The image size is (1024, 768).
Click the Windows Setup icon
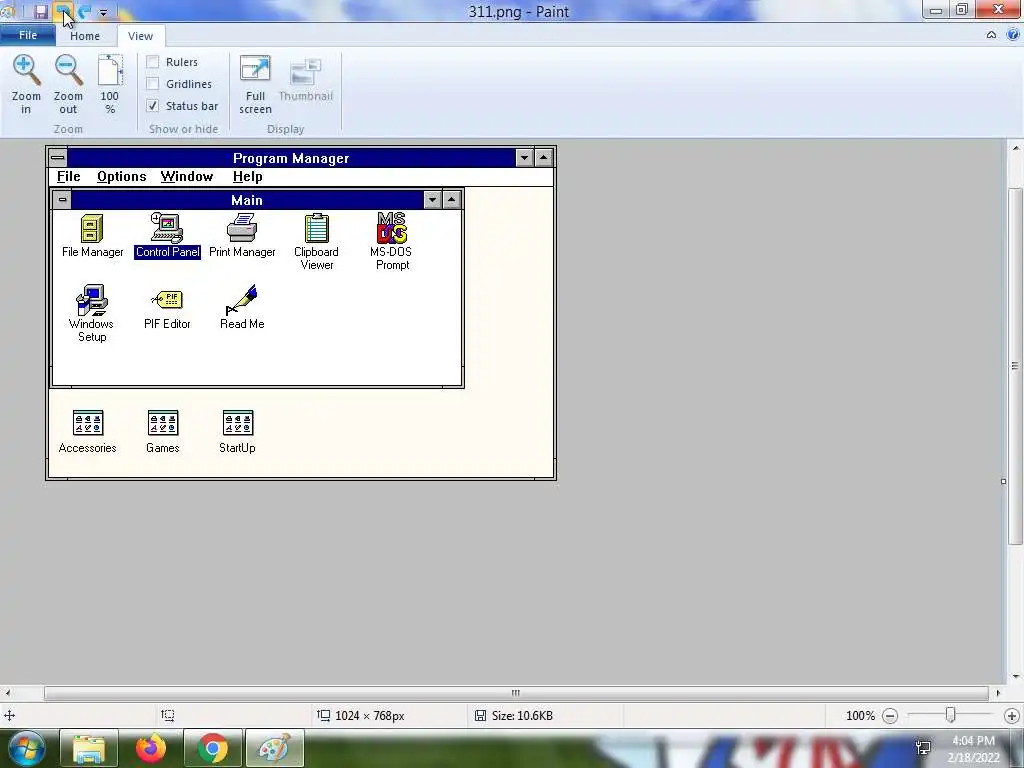click(91, 300)
